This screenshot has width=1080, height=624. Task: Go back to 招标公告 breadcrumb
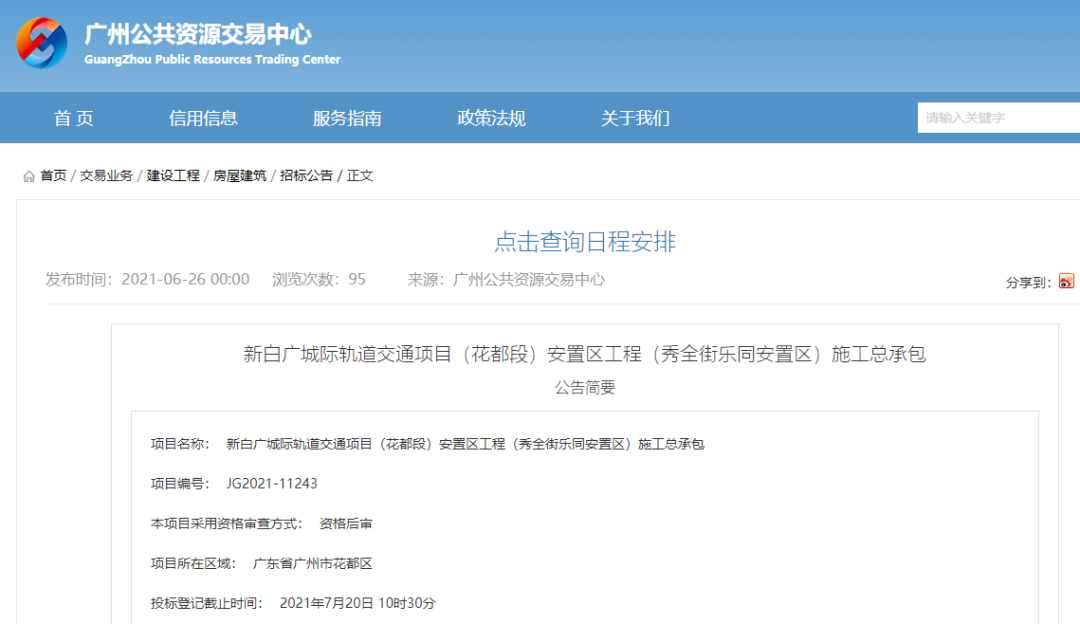(307, 176)
